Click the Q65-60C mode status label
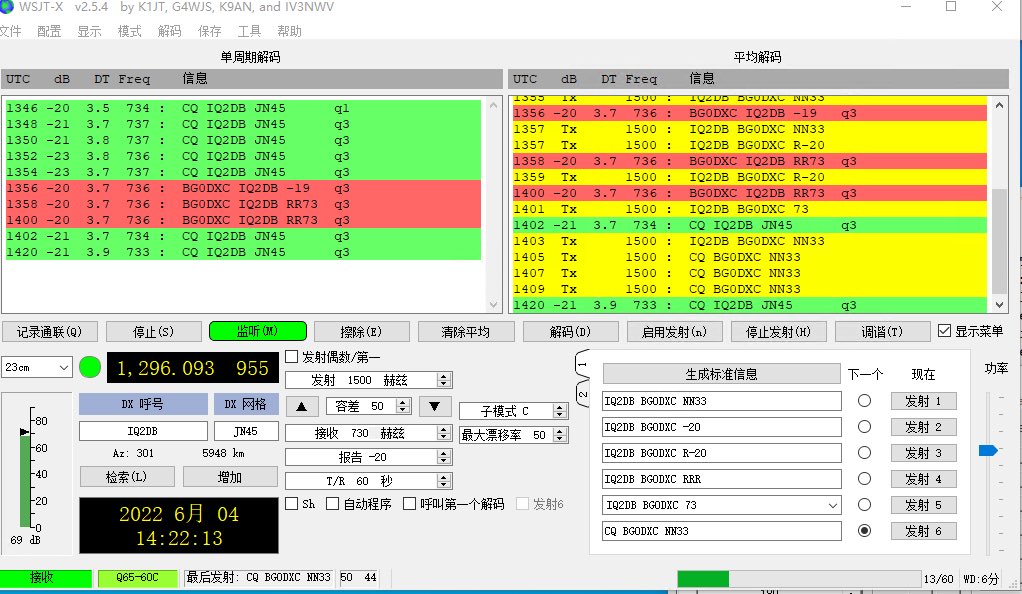 (138, 578)
